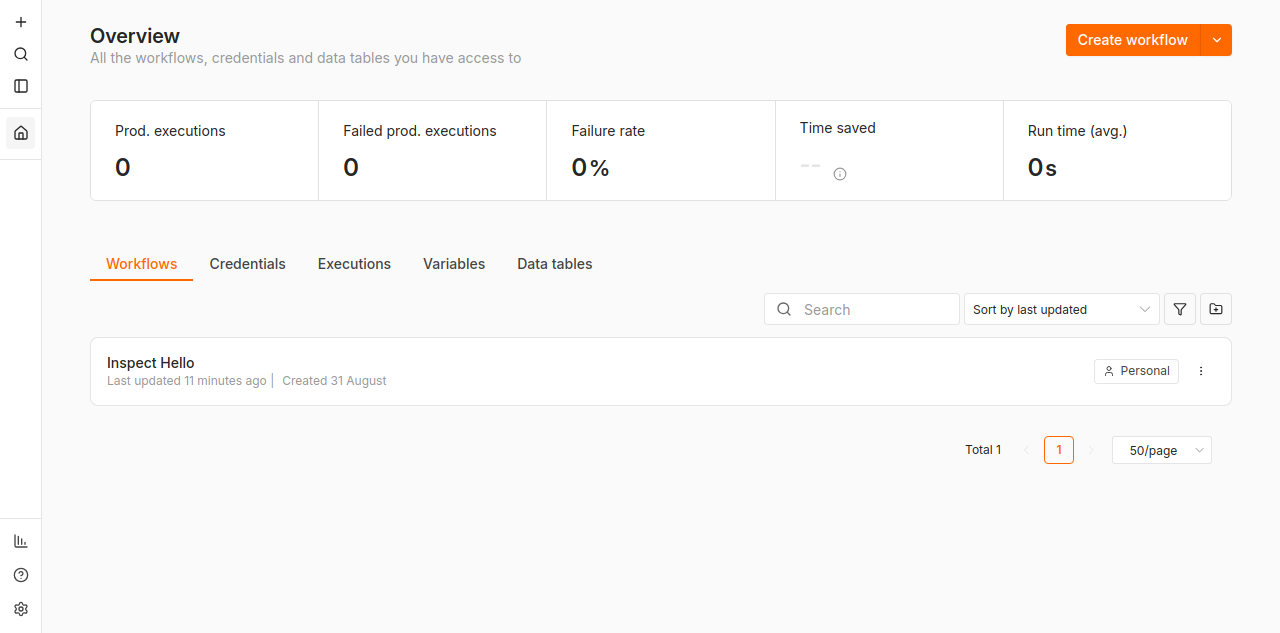Click the Run time (avg.) card

1117,150
